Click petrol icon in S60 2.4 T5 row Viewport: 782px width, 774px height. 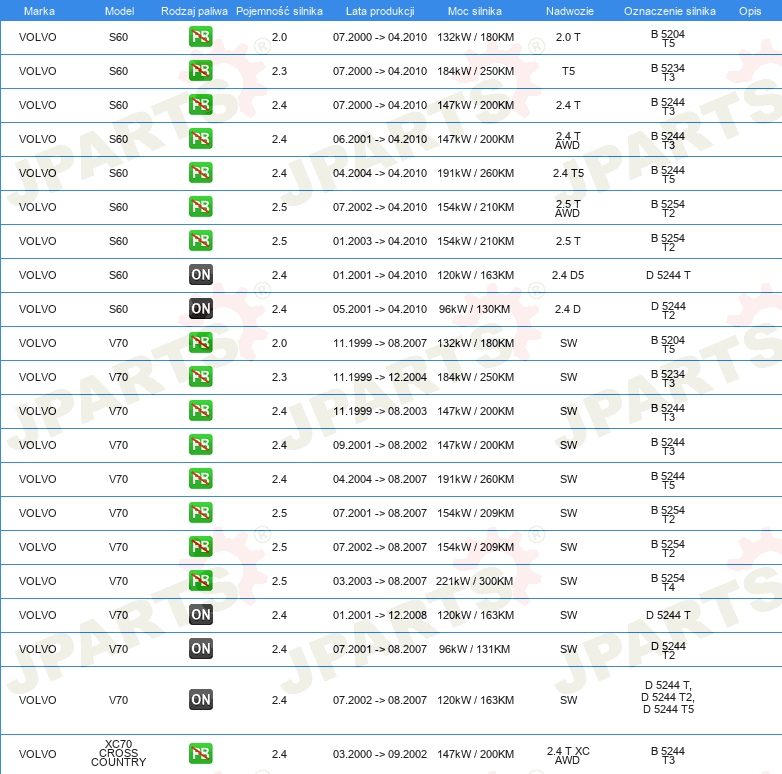point(201,173)
